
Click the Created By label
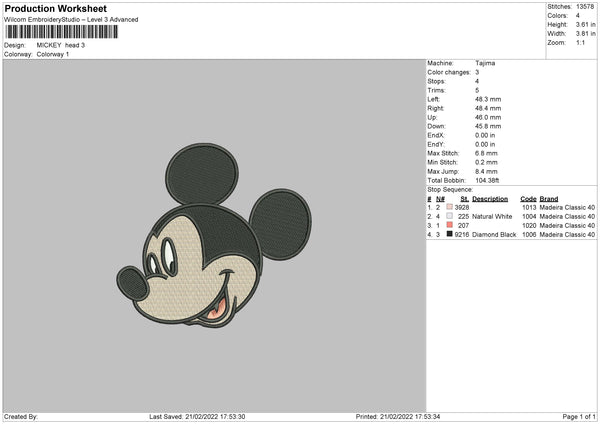tap(21, 416)
